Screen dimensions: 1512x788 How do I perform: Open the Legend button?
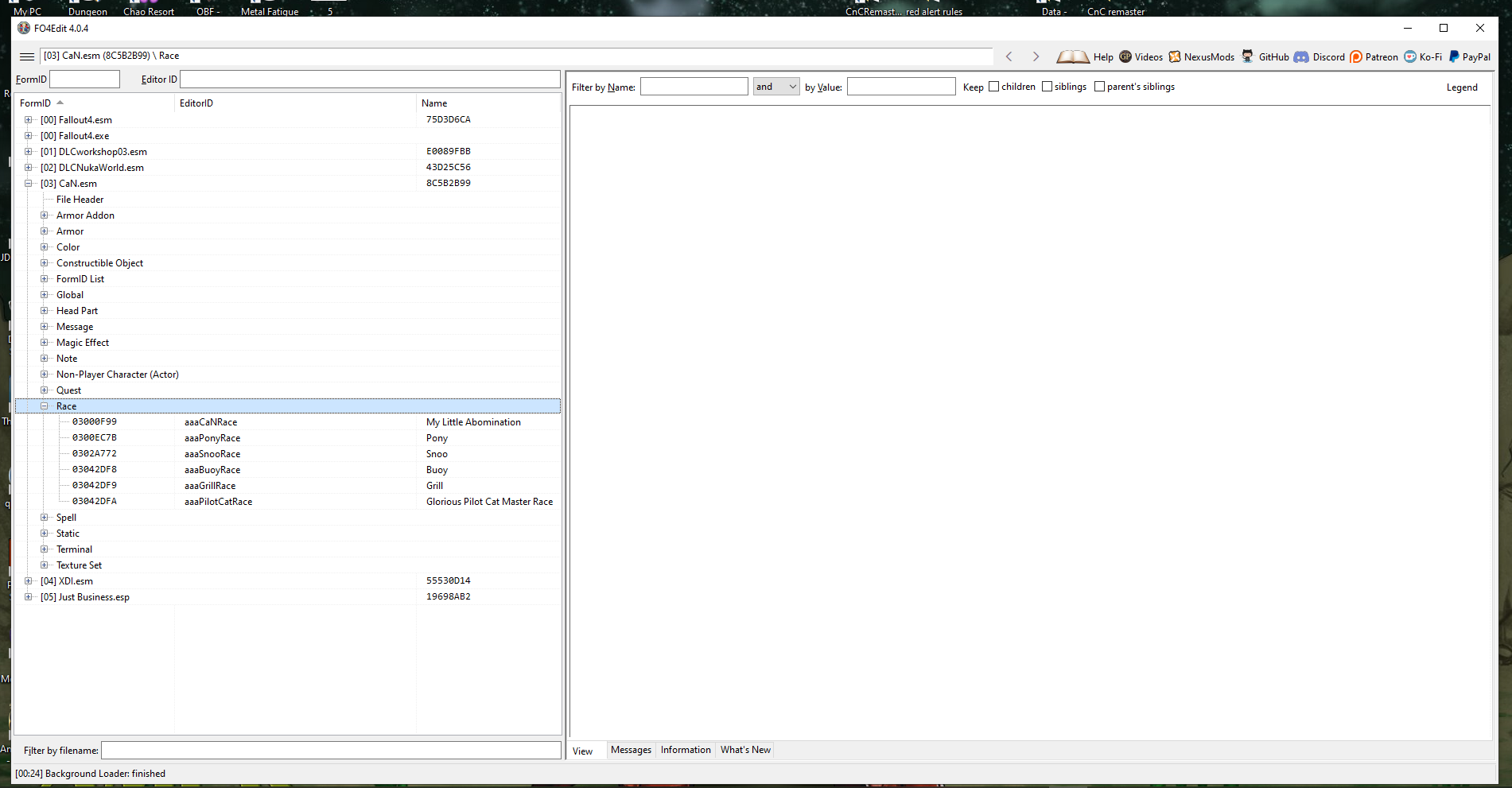[1462, 87]
